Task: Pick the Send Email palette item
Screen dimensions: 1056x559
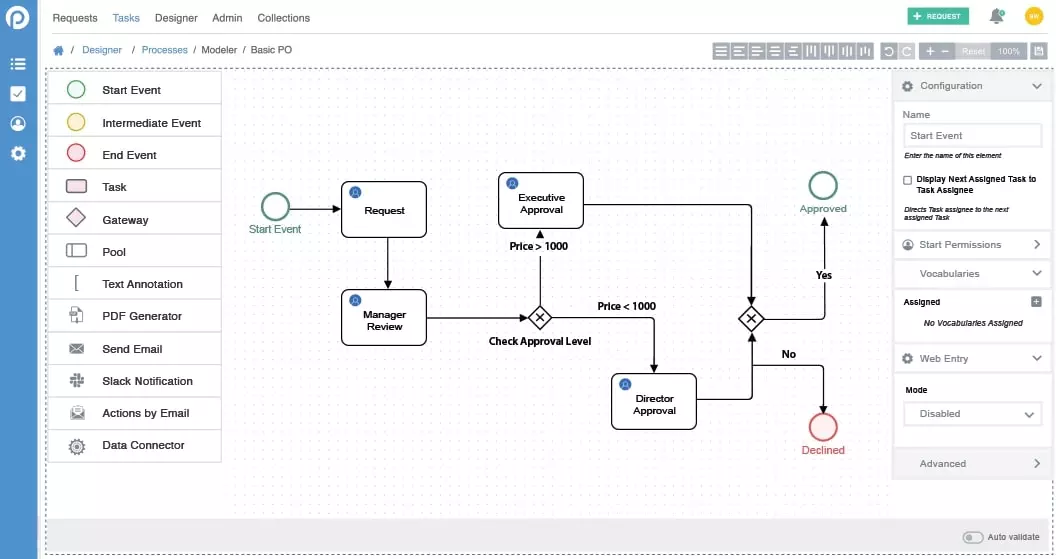Action: [x=135, y=349]
